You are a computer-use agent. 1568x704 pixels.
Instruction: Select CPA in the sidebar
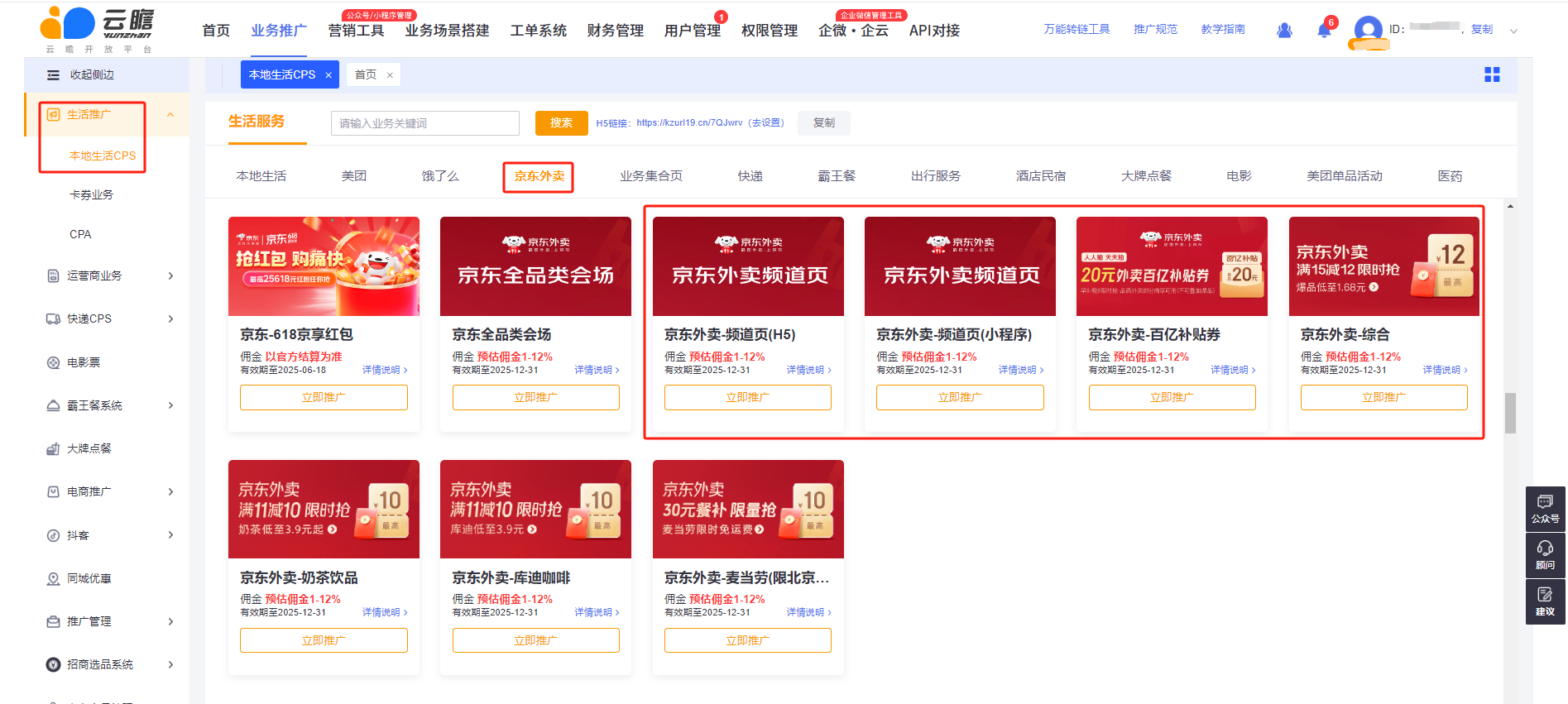pos(80,234)
